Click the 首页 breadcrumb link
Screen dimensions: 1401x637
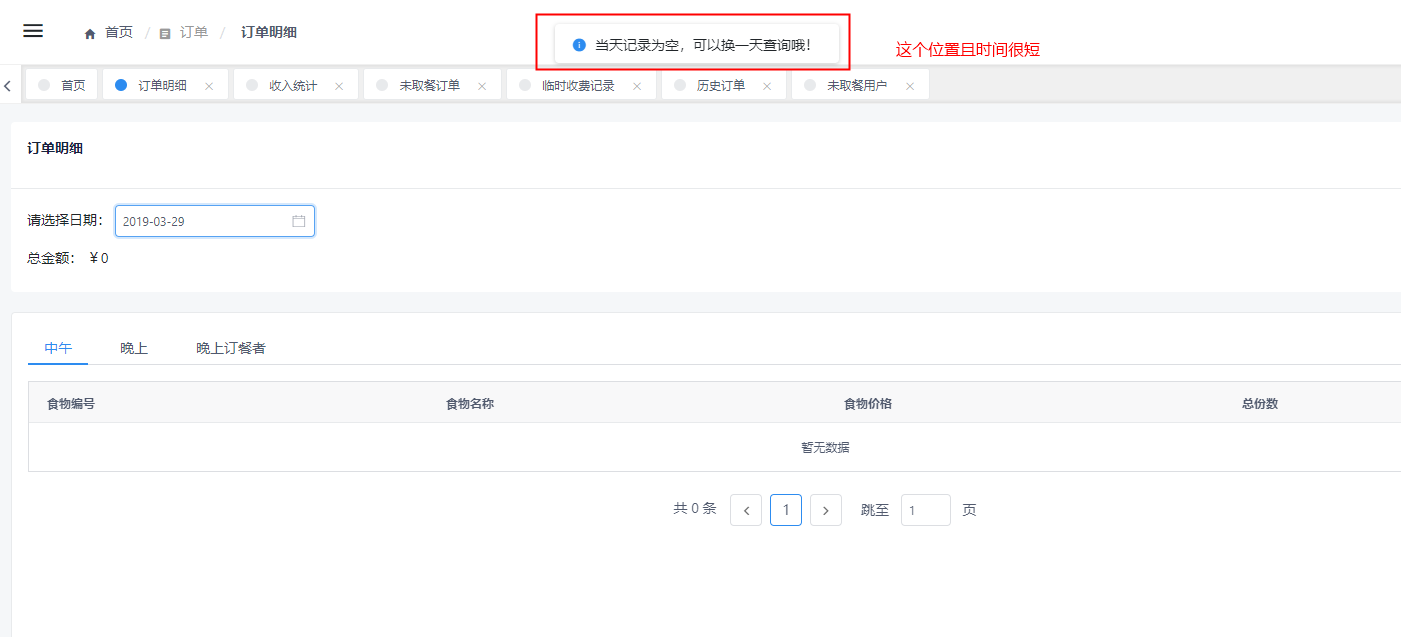pos(118,31)
